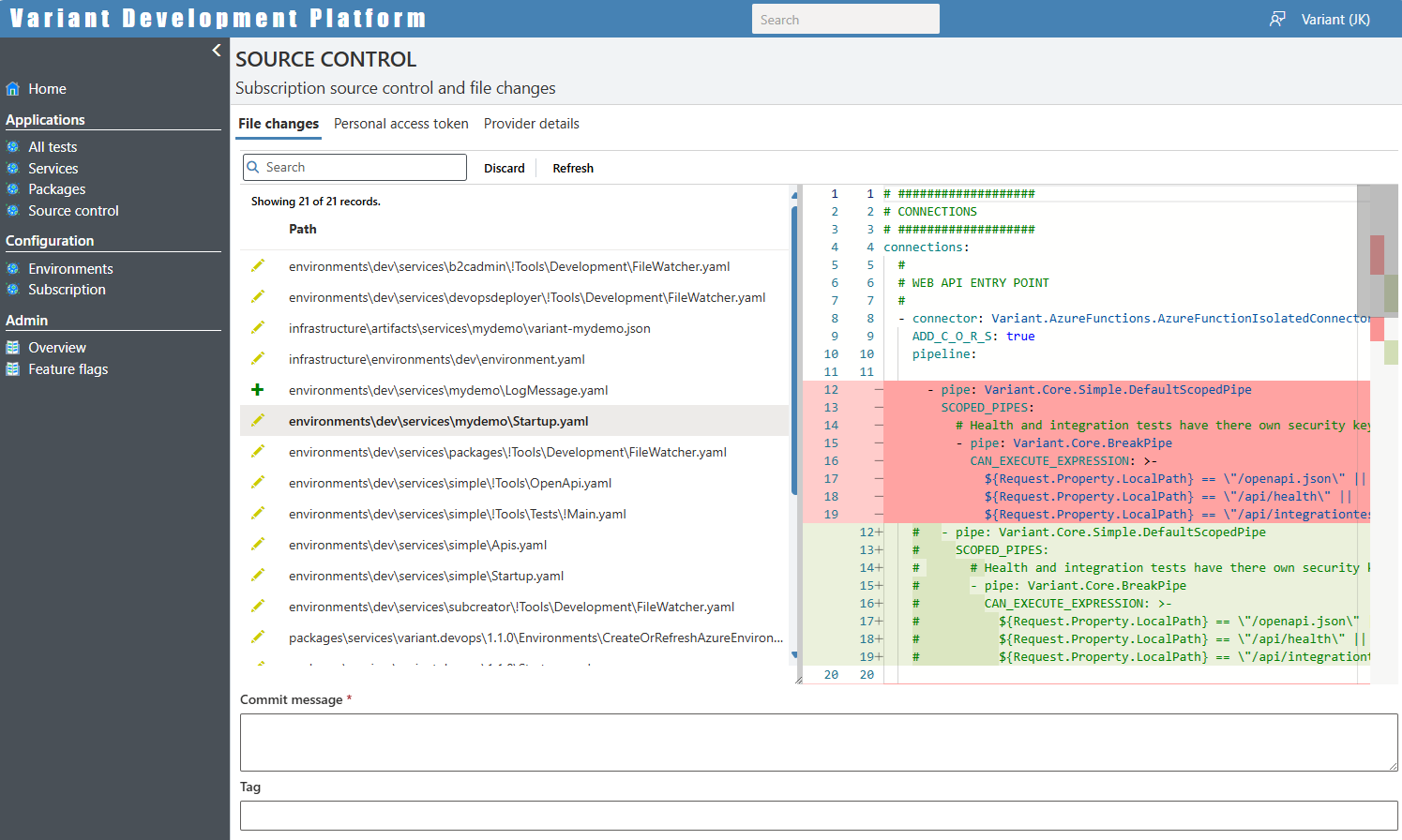Click the green plus icon for LogMessage.yaml
This screenshot has height=840, width=1402.
[x=258, y=390]
